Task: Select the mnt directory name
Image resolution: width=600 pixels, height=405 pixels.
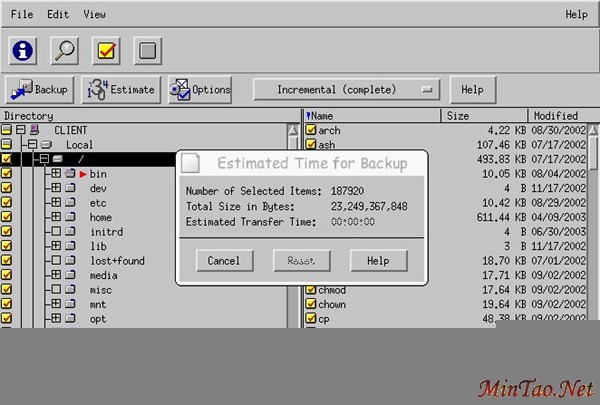Action: 98,304
